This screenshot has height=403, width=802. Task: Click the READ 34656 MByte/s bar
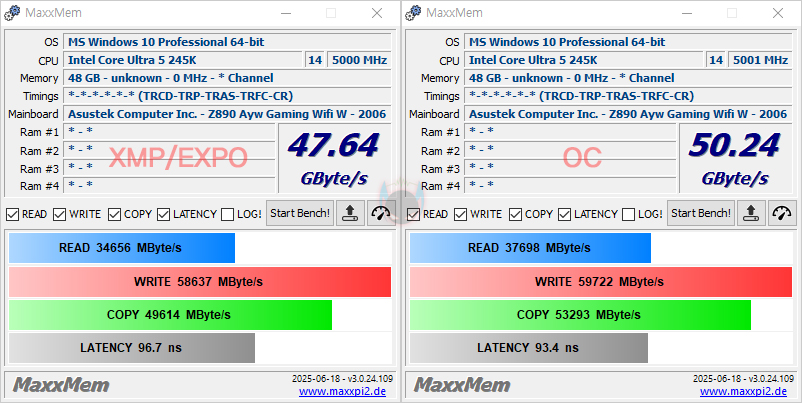coord(122,248)
